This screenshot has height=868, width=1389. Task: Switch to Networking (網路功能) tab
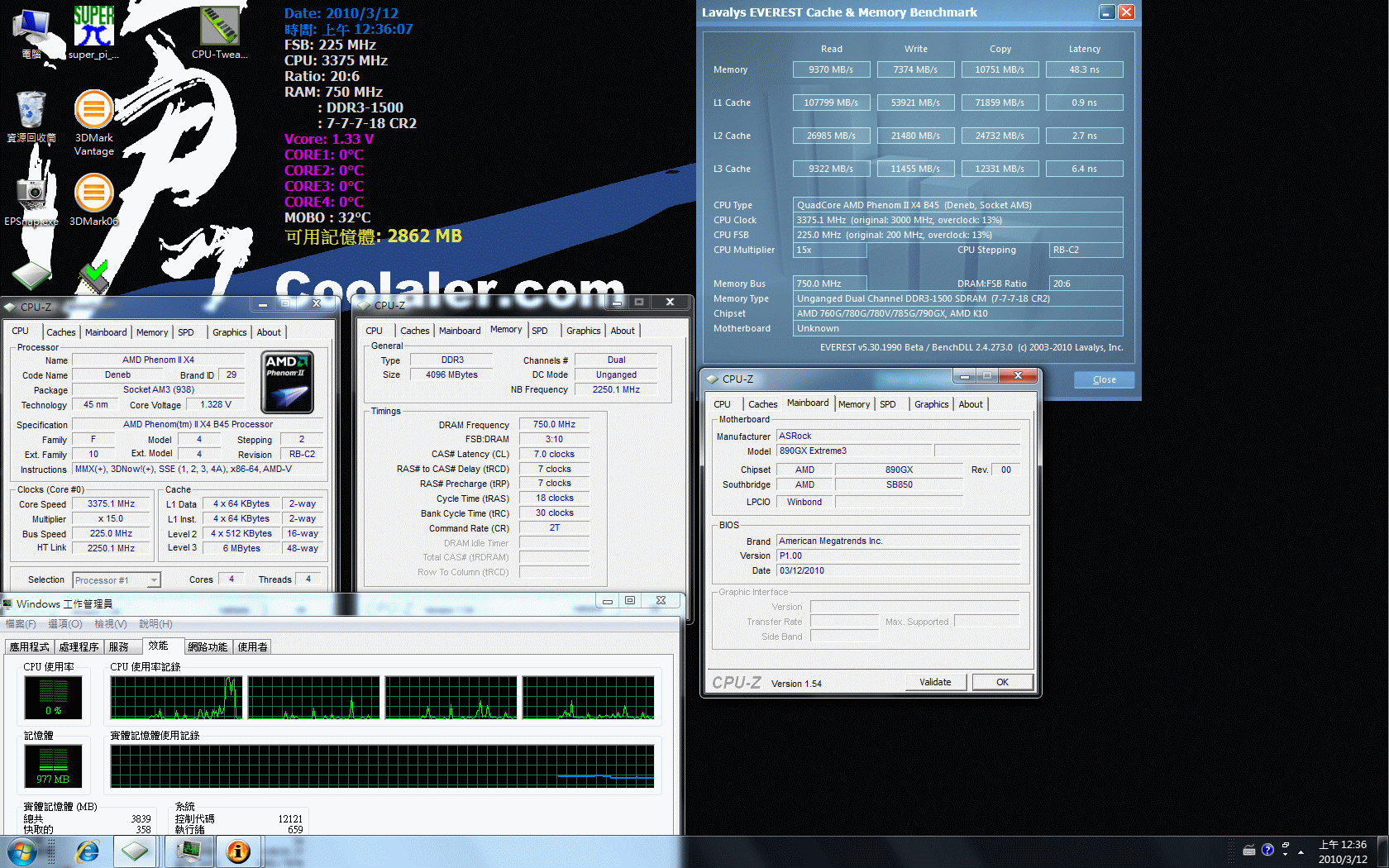(208, 647)
